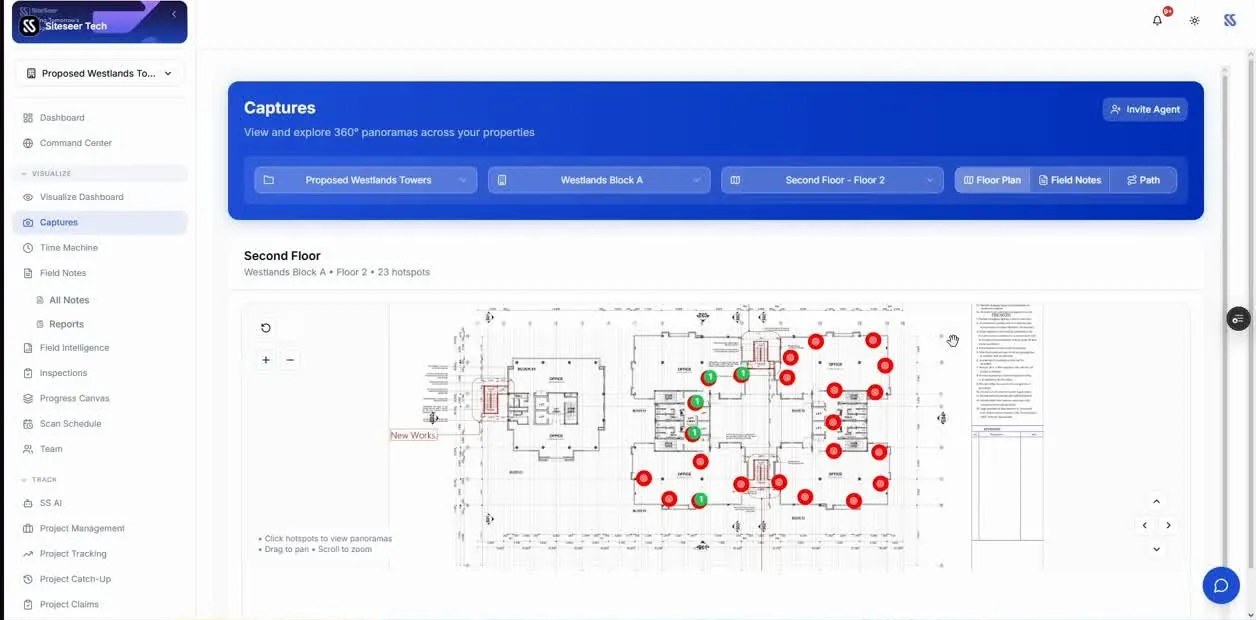Toggle the light/dark theme sun icon
Viewport: 1256px width, 620px height.
tap(1194, 20)
